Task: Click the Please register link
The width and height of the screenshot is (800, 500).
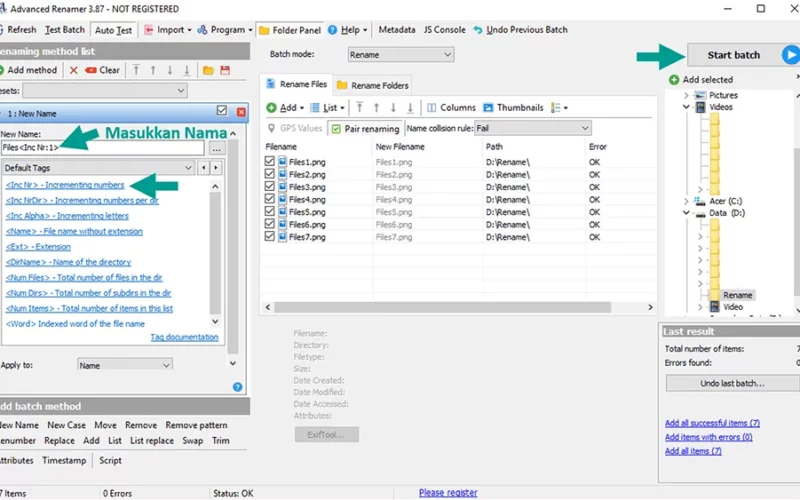Action: [448, 492]
